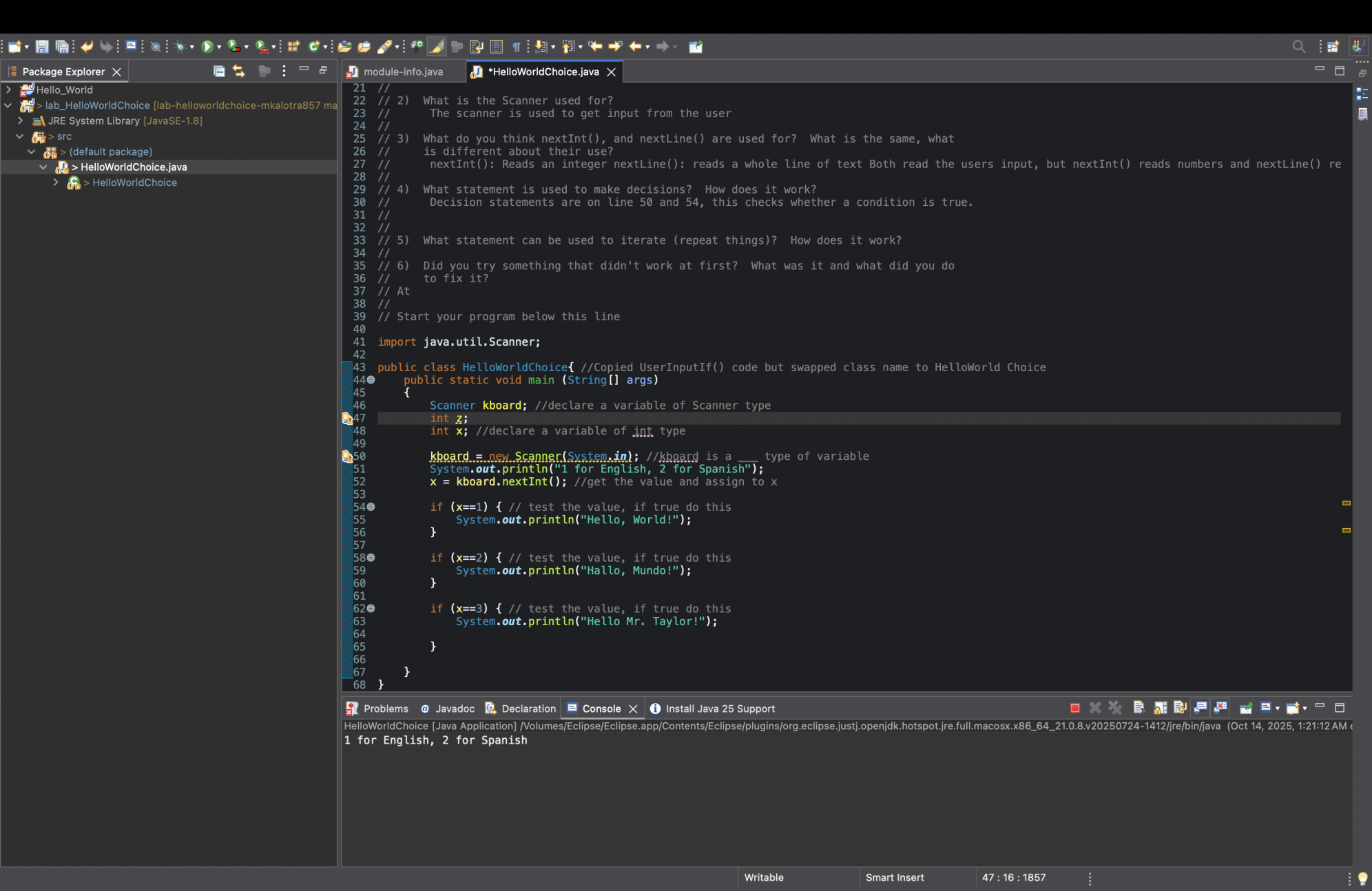Toggle Pin Console button
Screen dimensions: 1372x891
coord(1245,708)
